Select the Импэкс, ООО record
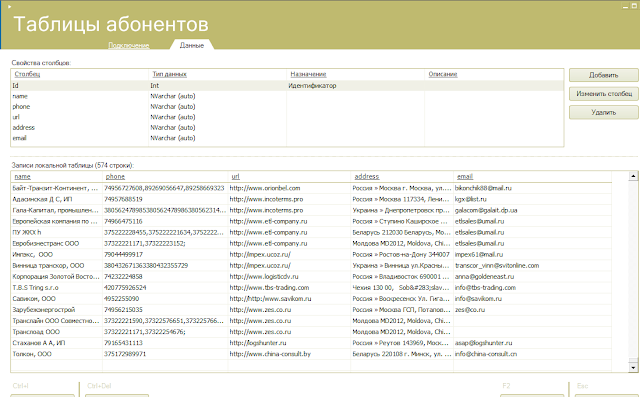Image resolution: width=640 pixels, height=397 pixels. click(311, 254)
